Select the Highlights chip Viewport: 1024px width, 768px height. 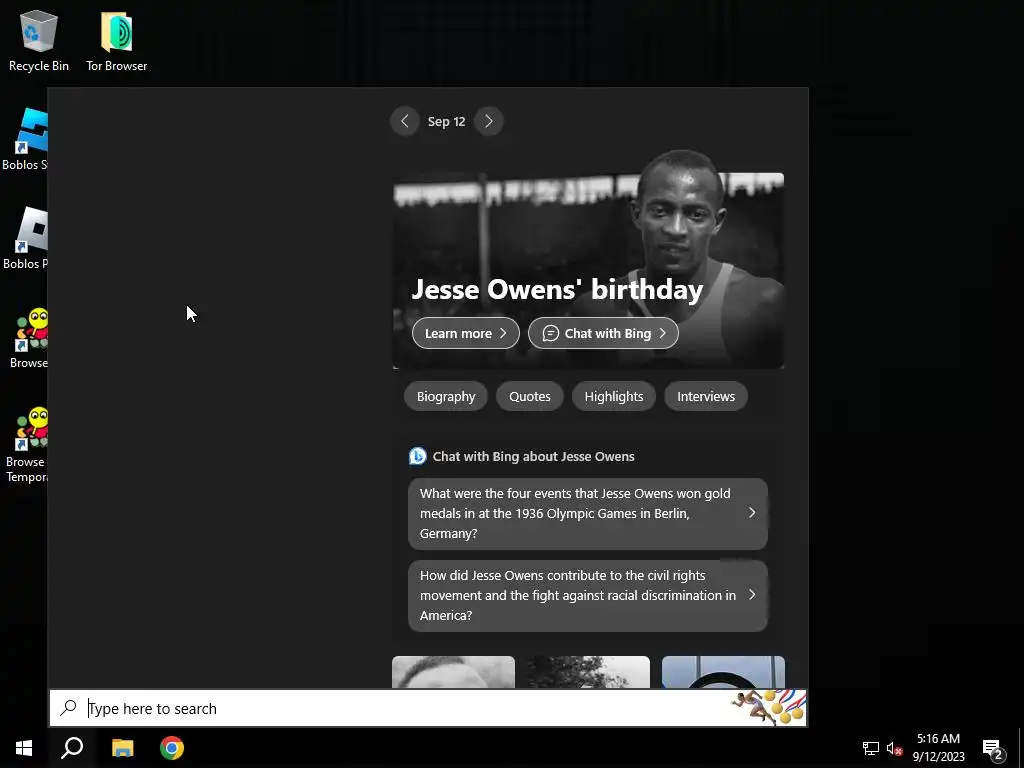click(x=614, y=396)
